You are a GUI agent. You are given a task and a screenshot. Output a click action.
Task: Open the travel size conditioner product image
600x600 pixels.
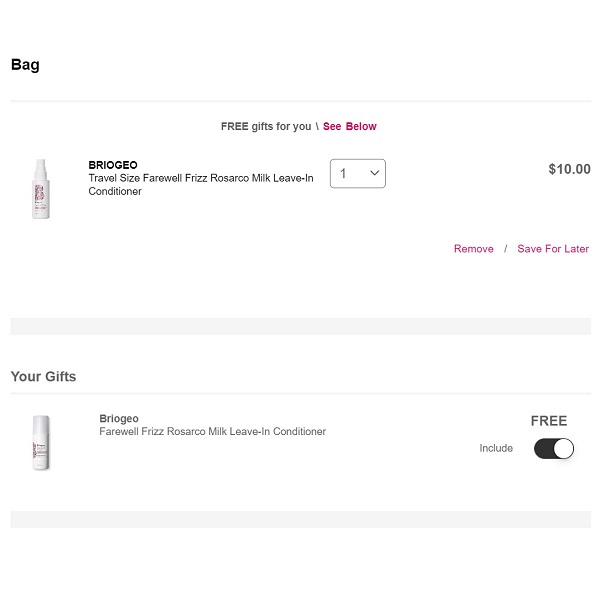coord(41,188)
